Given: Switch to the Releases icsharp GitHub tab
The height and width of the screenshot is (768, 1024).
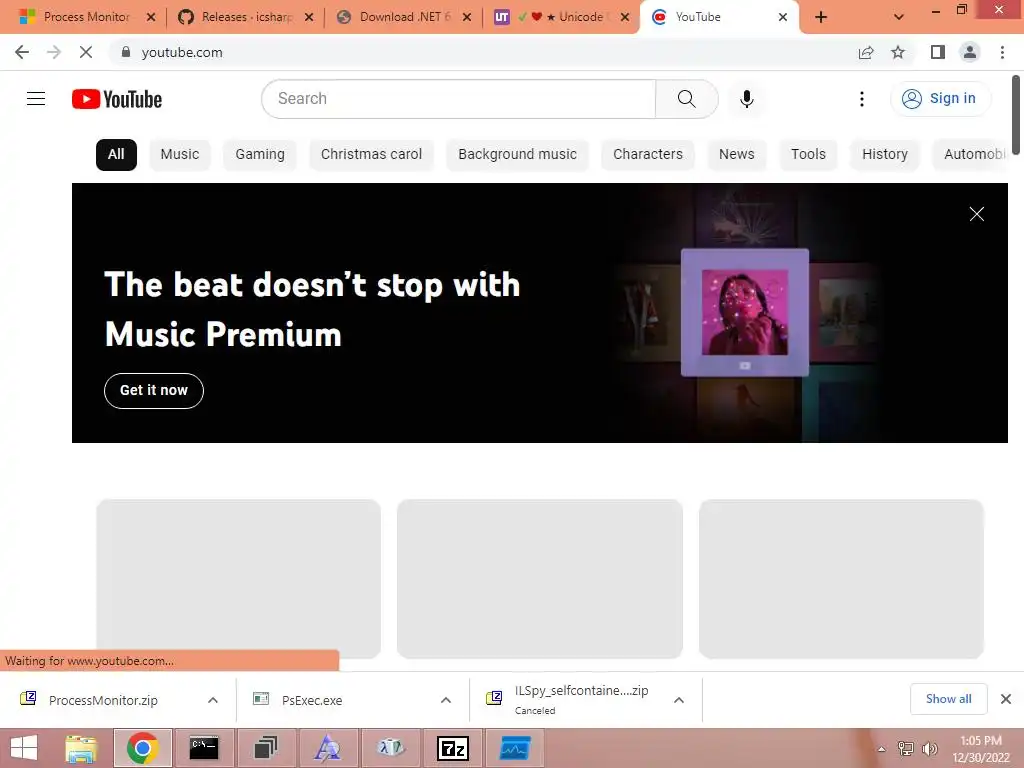Looking at the screenshot, I should (x=243, y=17).
